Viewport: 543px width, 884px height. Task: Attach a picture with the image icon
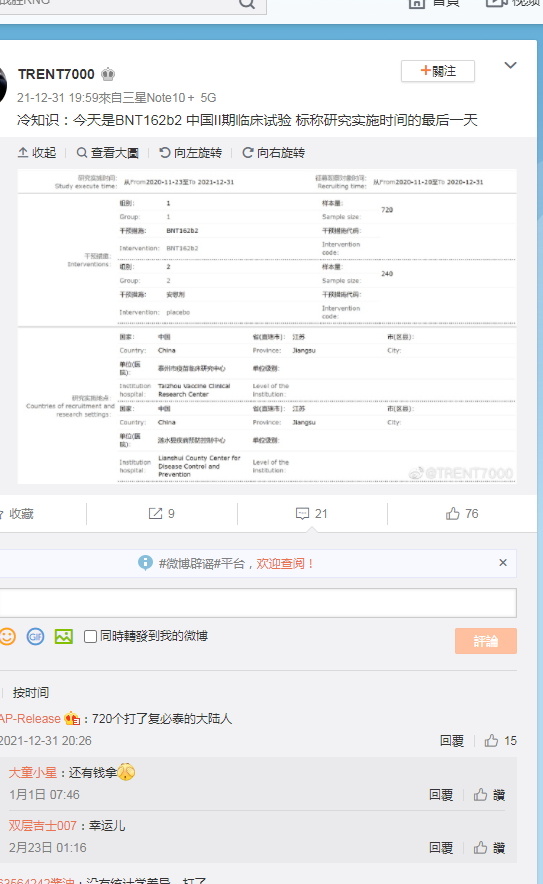pos(64,637)
